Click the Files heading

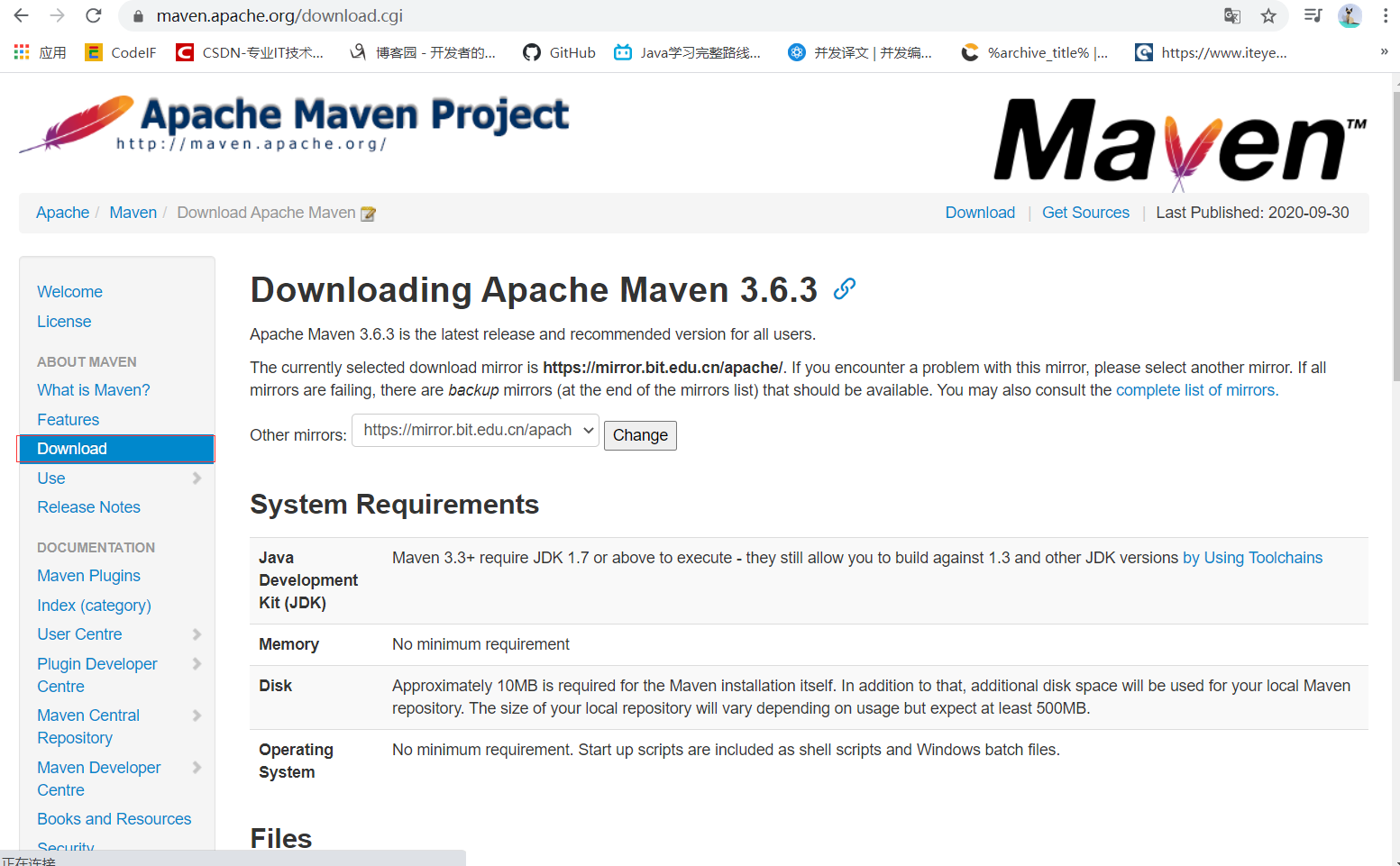coord(281,838)
